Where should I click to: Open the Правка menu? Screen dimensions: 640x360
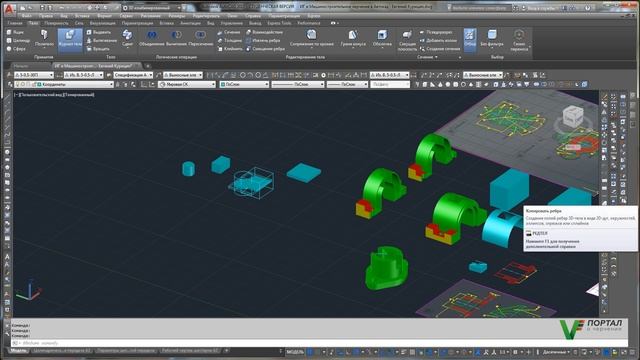[x=46, y=16]
